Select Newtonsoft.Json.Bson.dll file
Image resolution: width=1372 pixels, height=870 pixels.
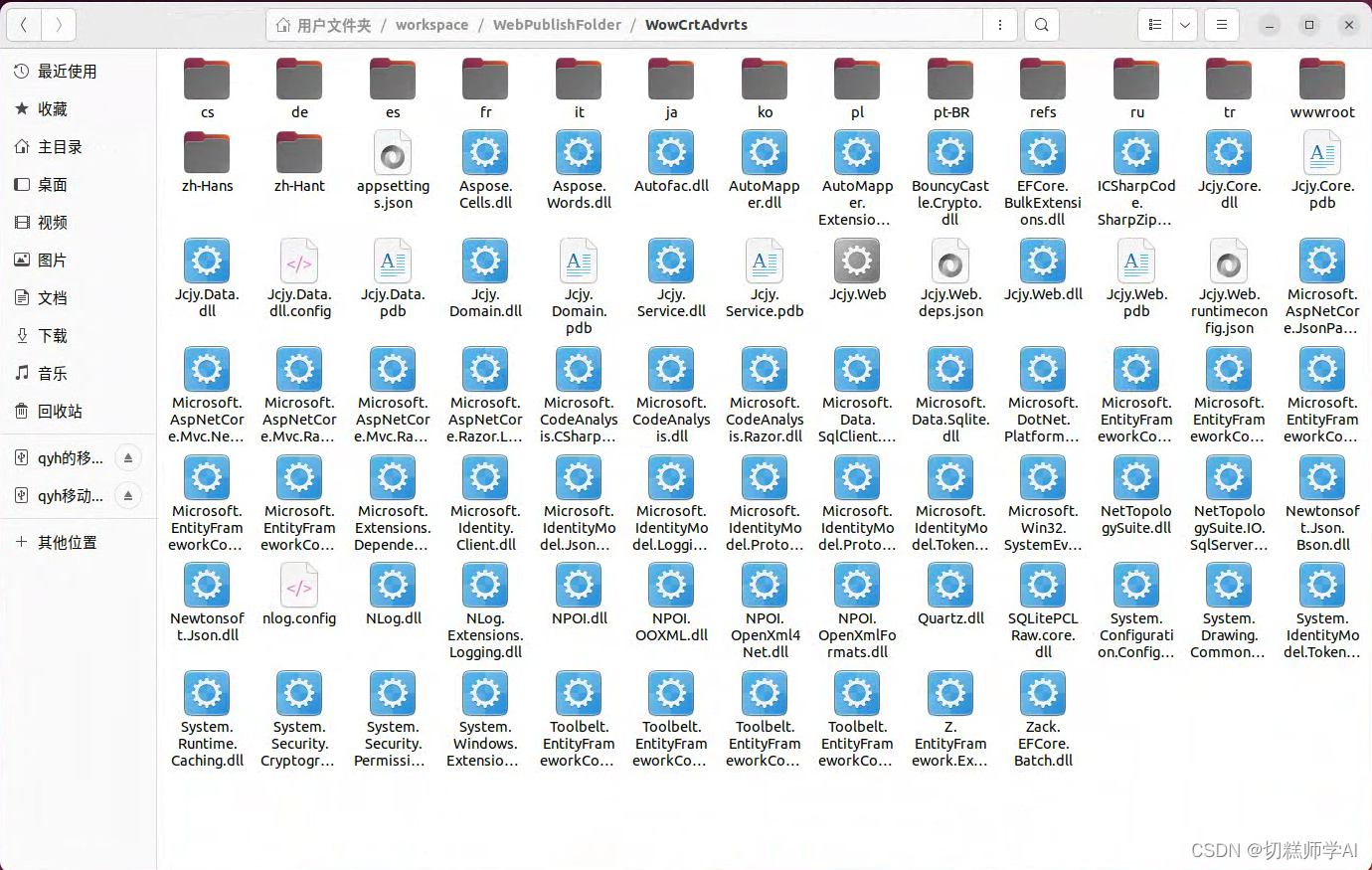point(1322,504)
